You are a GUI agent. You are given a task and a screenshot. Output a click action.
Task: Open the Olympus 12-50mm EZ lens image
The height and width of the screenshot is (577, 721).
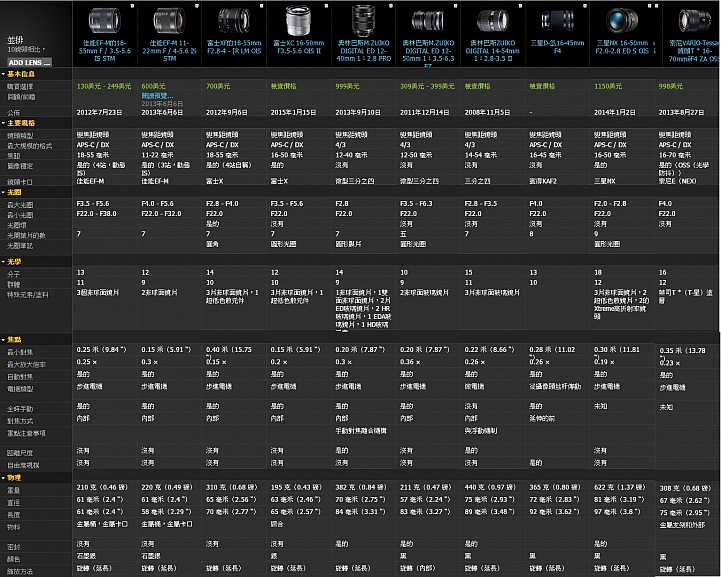[428, 21]
